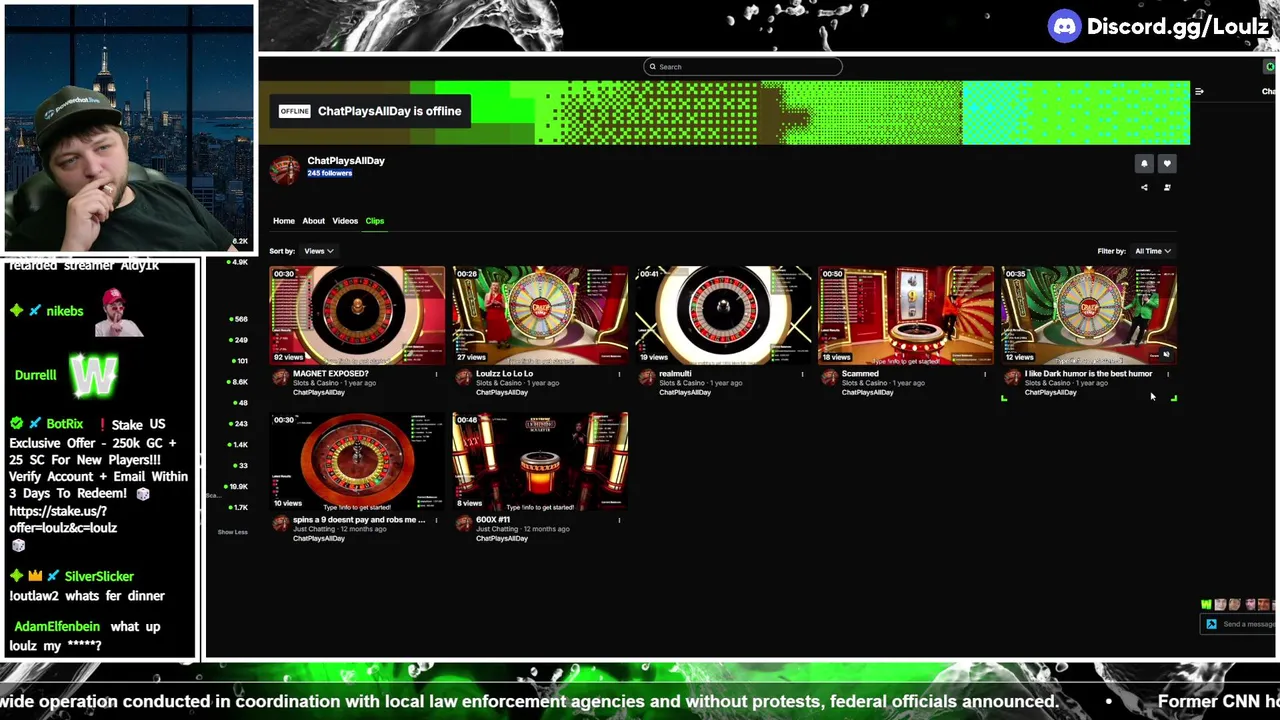Open options menu for Scammed clip
Screen dimensions: 1280x720
985,374
